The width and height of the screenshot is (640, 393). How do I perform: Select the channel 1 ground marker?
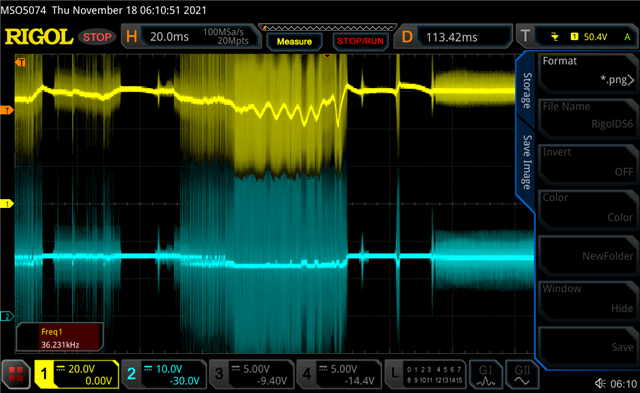tap(7, 203)
